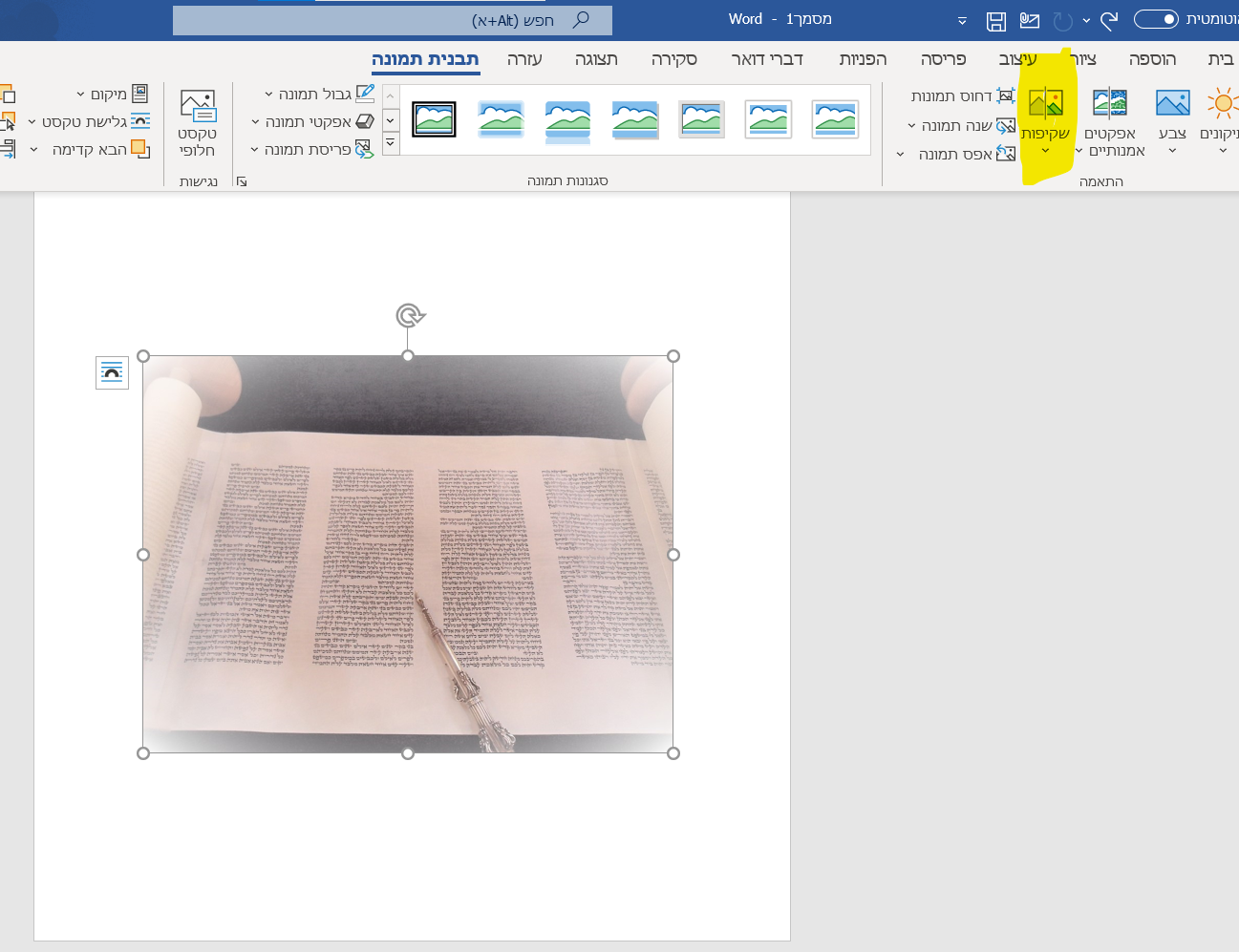Open Customize Quick Access Toolbar dropdown
1239x952 pixels.
tap(962, 20)
